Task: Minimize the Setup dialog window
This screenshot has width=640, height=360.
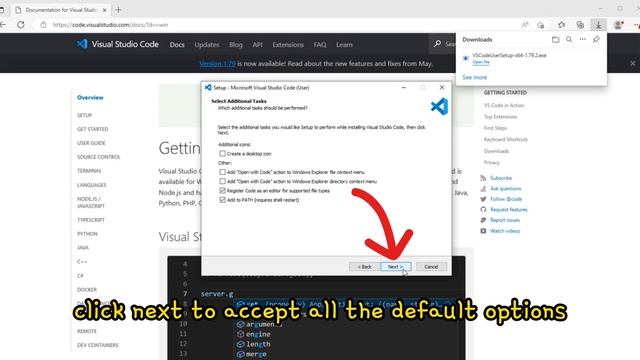Action: point(404,87)
